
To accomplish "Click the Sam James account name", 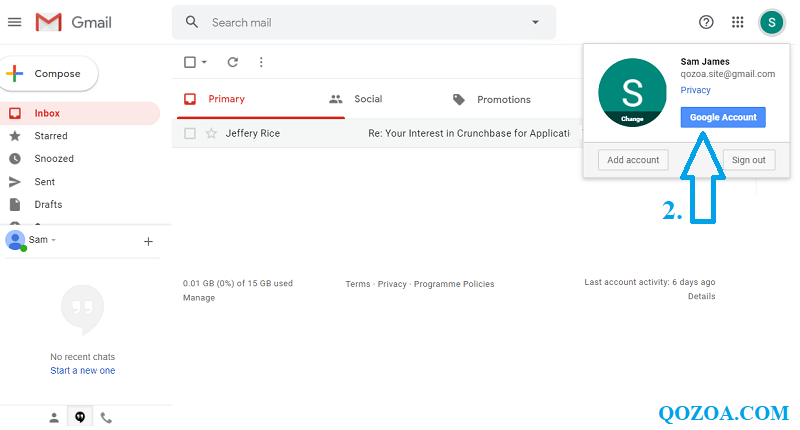I will point(705,62).
